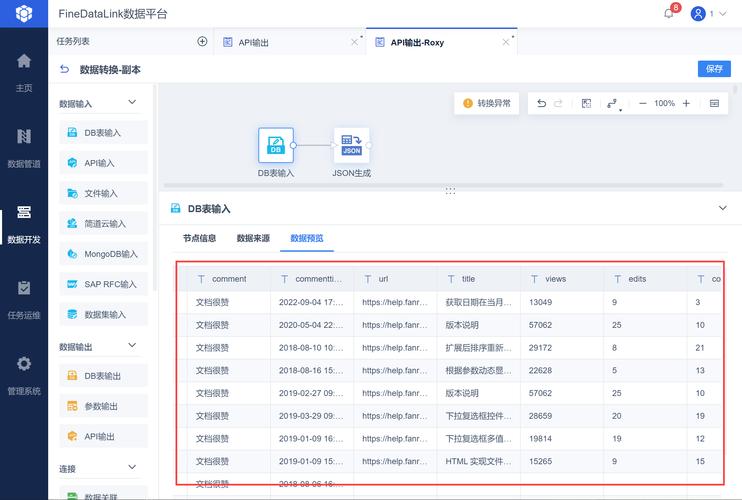
Task: Open the 数据预览 tab
Action: 307,238
